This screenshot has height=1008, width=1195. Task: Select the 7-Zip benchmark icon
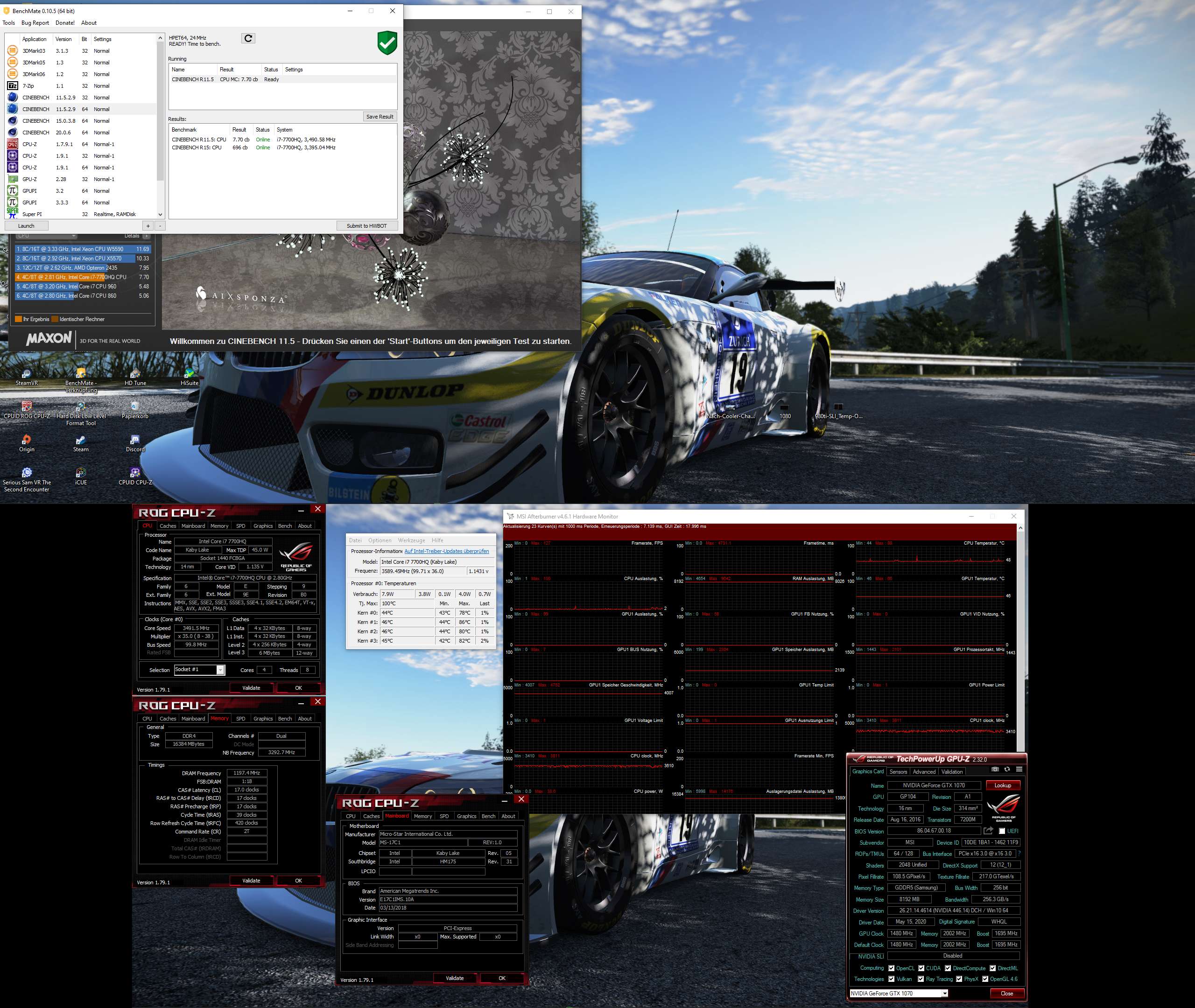click(x=12, y=86)
